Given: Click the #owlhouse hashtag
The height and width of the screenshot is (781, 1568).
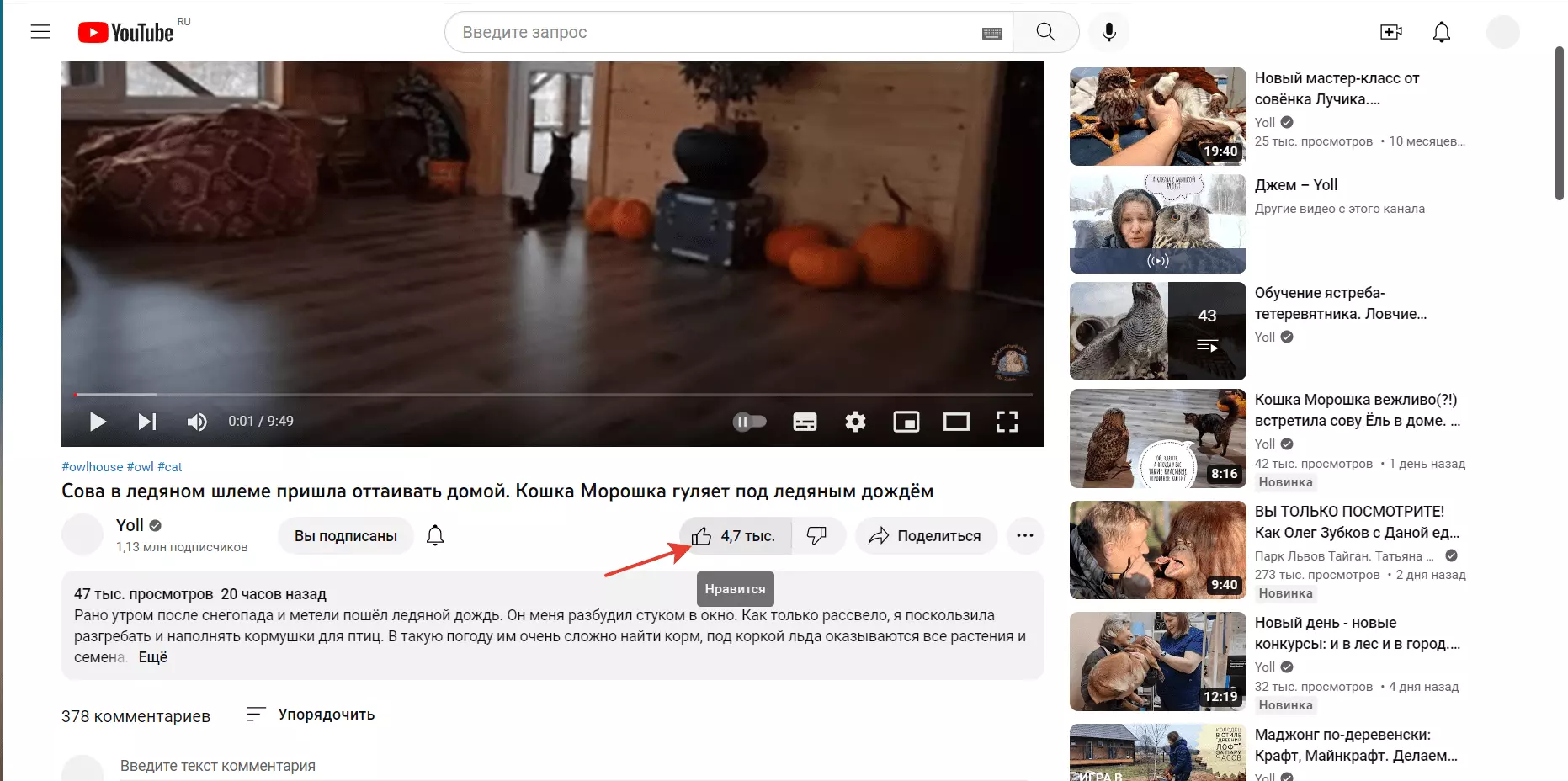Looking at the screenshot, I should 93,467.
